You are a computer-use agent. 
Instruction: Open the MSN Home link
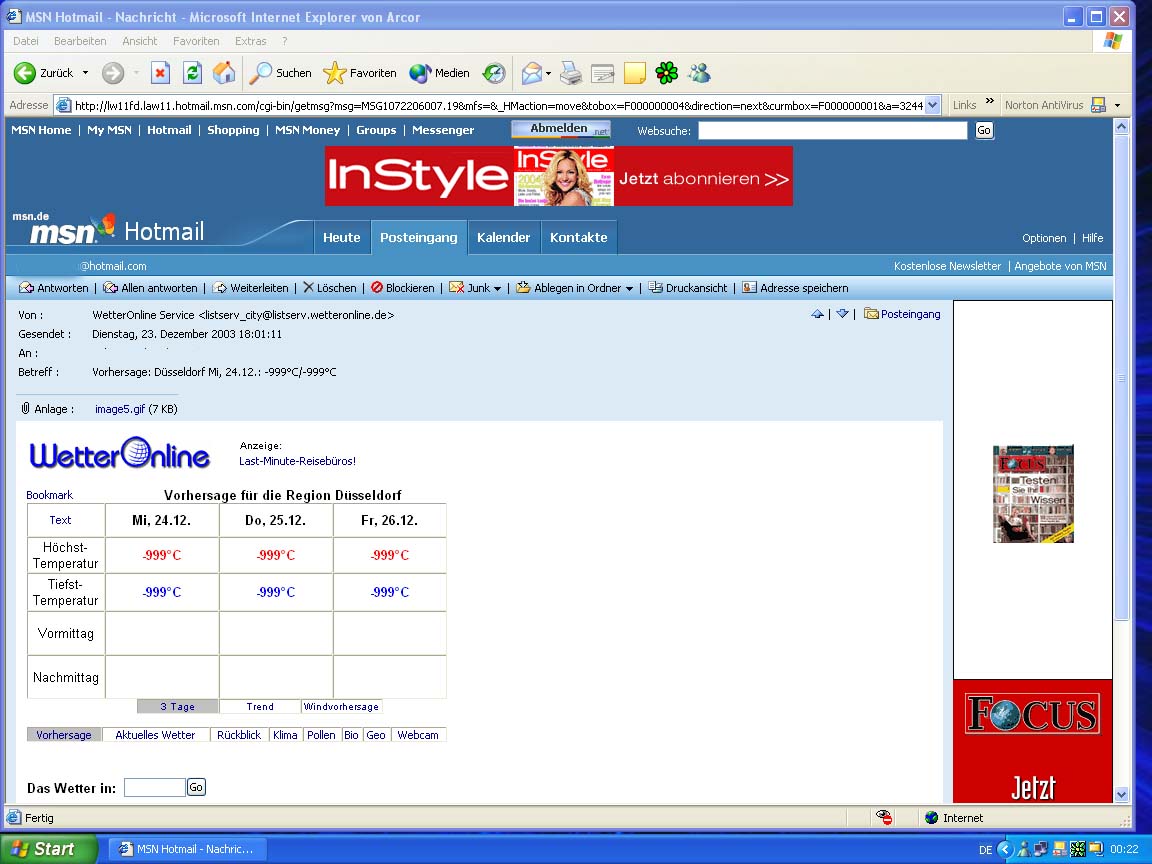(41, 130)
